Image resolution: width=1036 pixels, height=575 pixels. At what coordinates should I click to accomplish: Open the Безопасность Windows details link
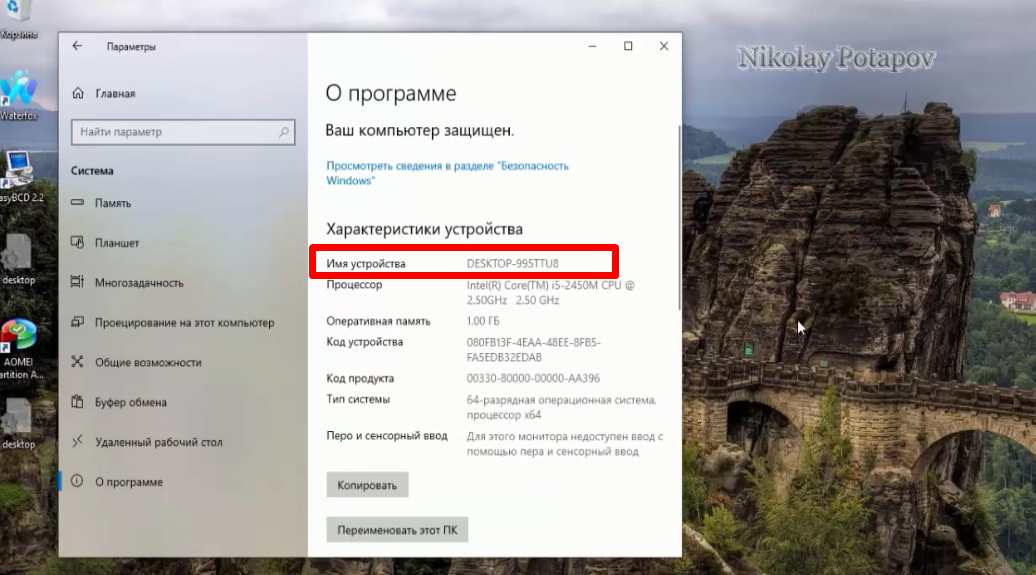pyautogui.click(x=447, y=173)
